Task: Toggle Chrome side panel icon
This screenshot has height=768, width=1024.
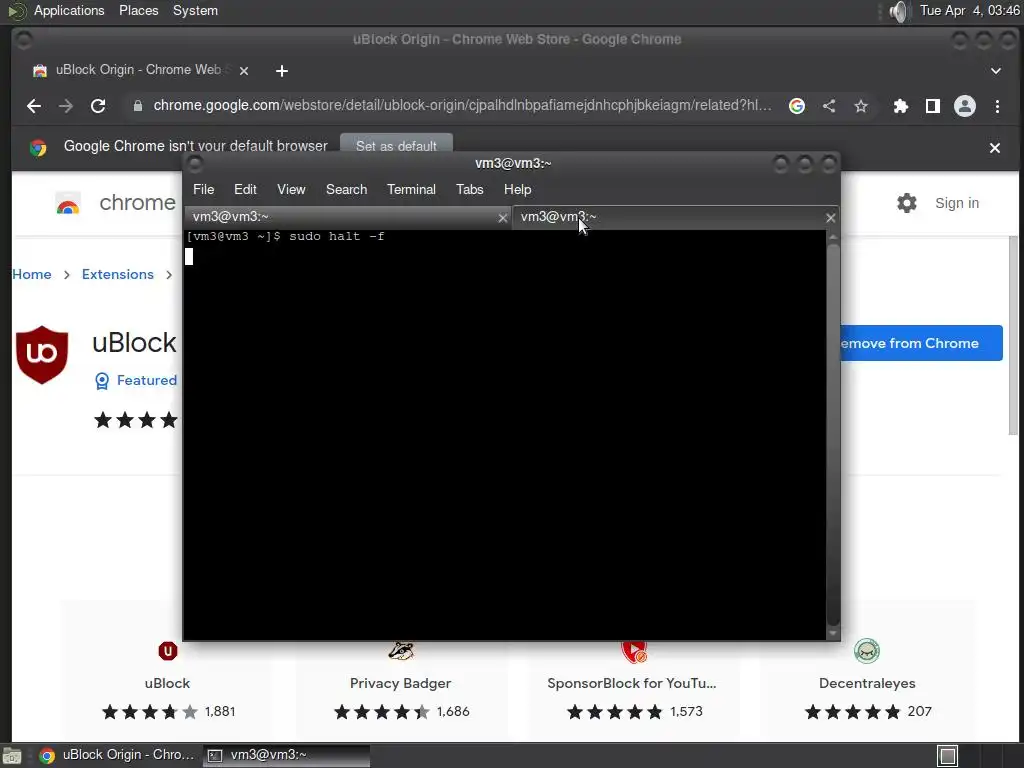Action: (933, 106)
